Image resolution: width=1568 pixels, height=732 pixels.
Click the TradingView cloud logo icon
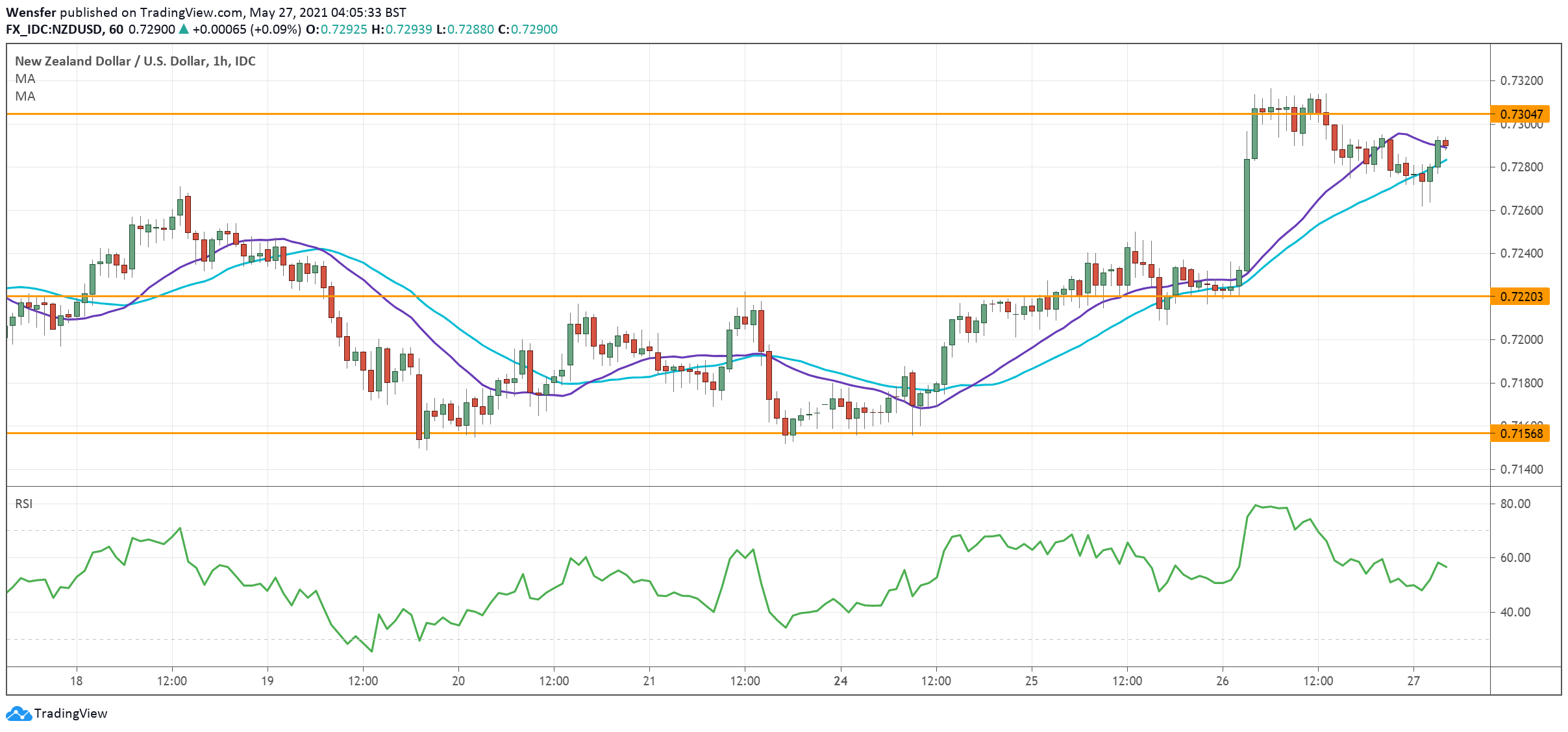(x=18, y=714)
